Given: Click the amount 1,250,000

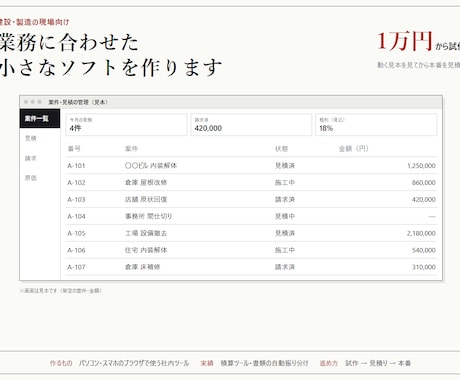Looking at the screenshot, I should 421,166.
